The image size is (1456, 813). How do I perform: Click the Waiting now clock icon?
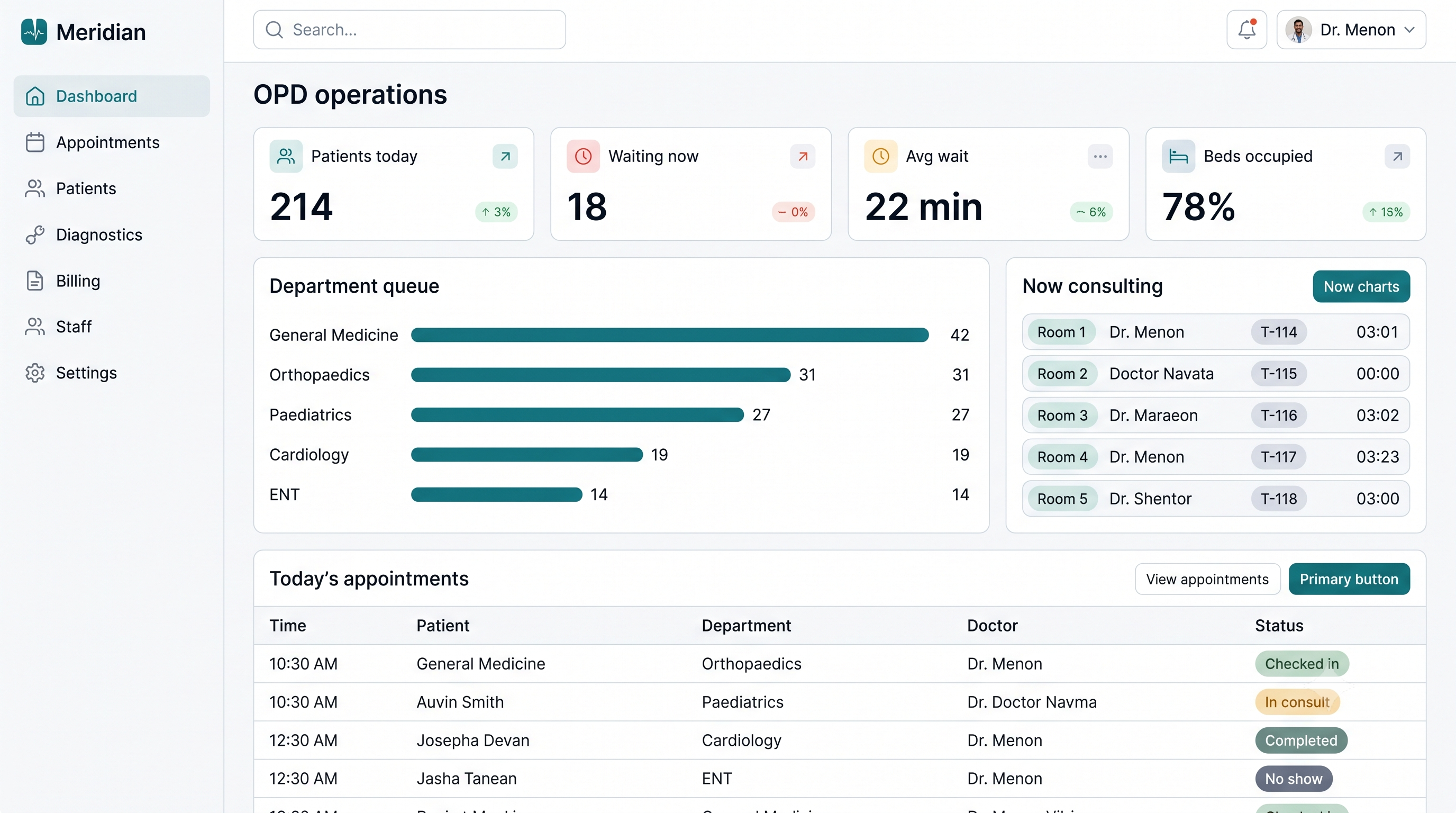[584, 156]
